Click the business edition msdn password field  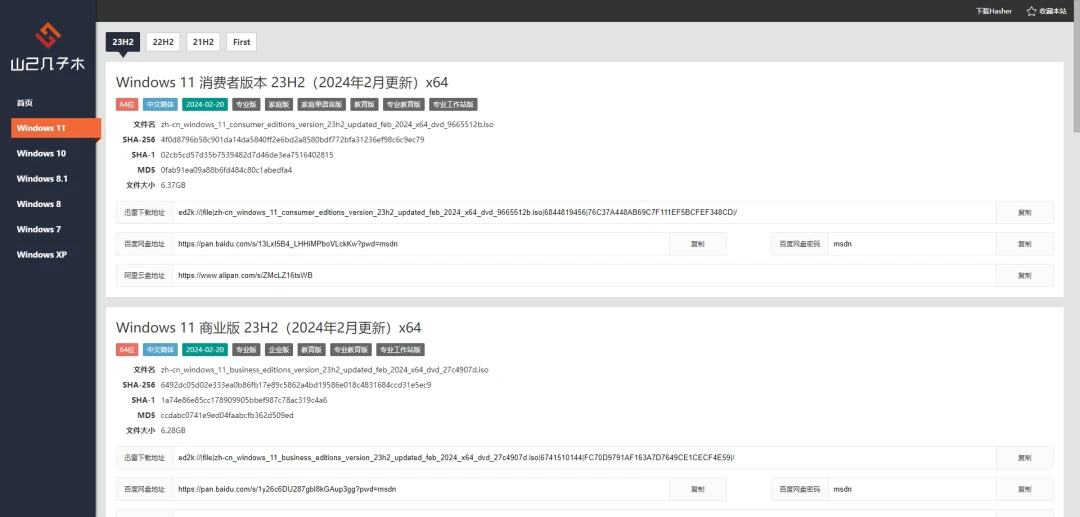click(x=912, y=489)
